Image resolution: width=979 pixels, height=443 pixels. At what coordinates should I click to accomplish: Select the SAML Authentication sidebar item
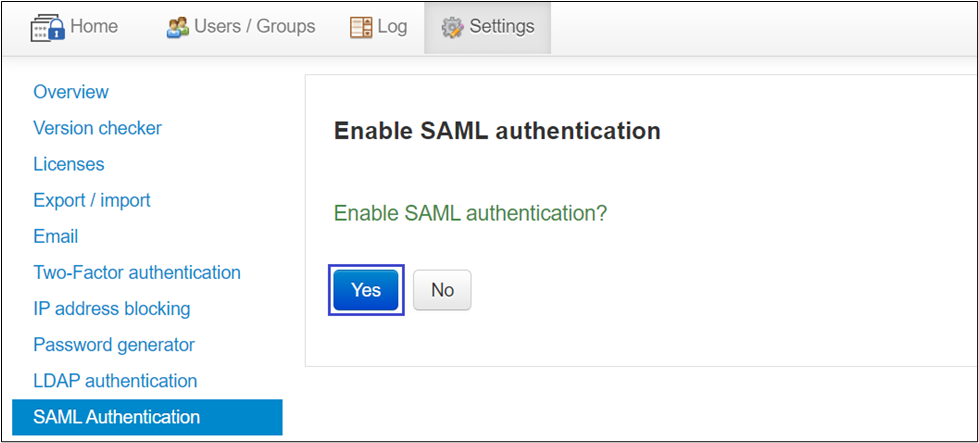pyautogui.click(x=117, y=417)
